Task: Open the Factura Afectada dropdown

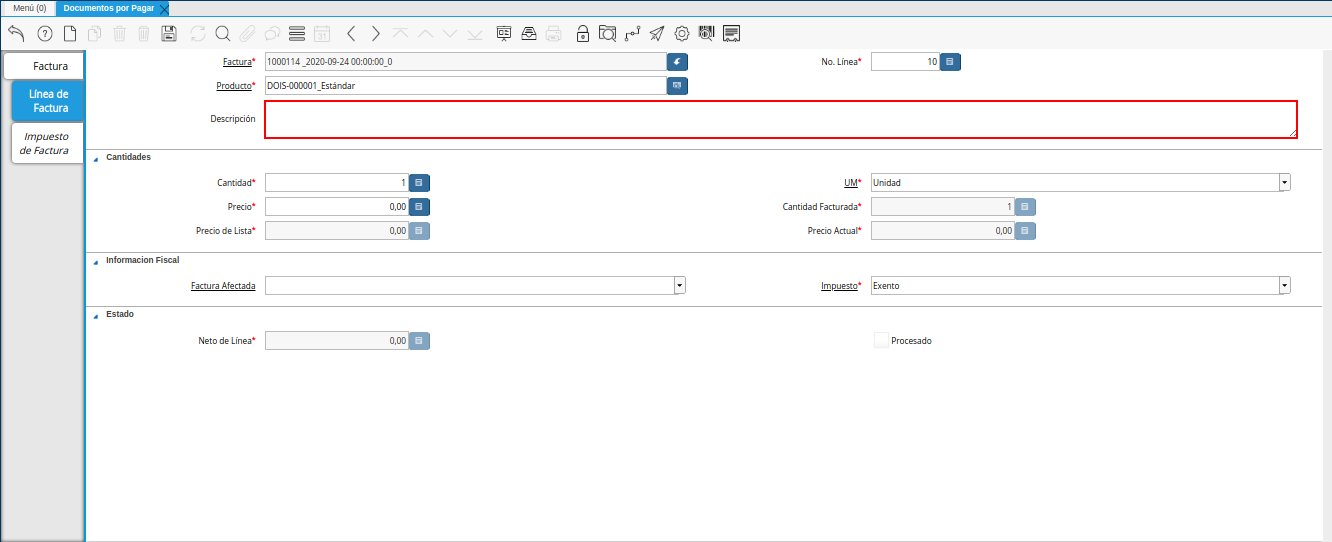Action: tap(680, 285)
